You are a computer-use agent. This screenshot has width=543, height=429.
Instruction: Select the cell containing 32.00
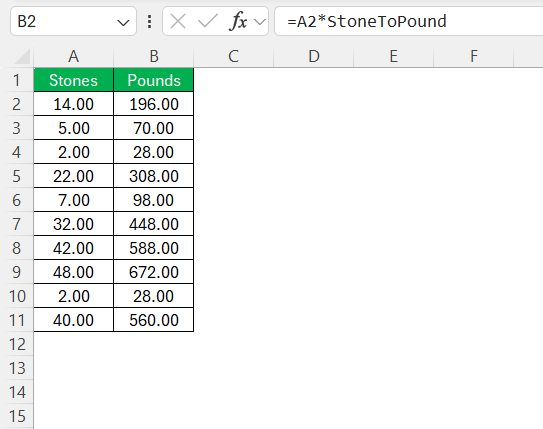pyautogui.click(x=73, y=224)
